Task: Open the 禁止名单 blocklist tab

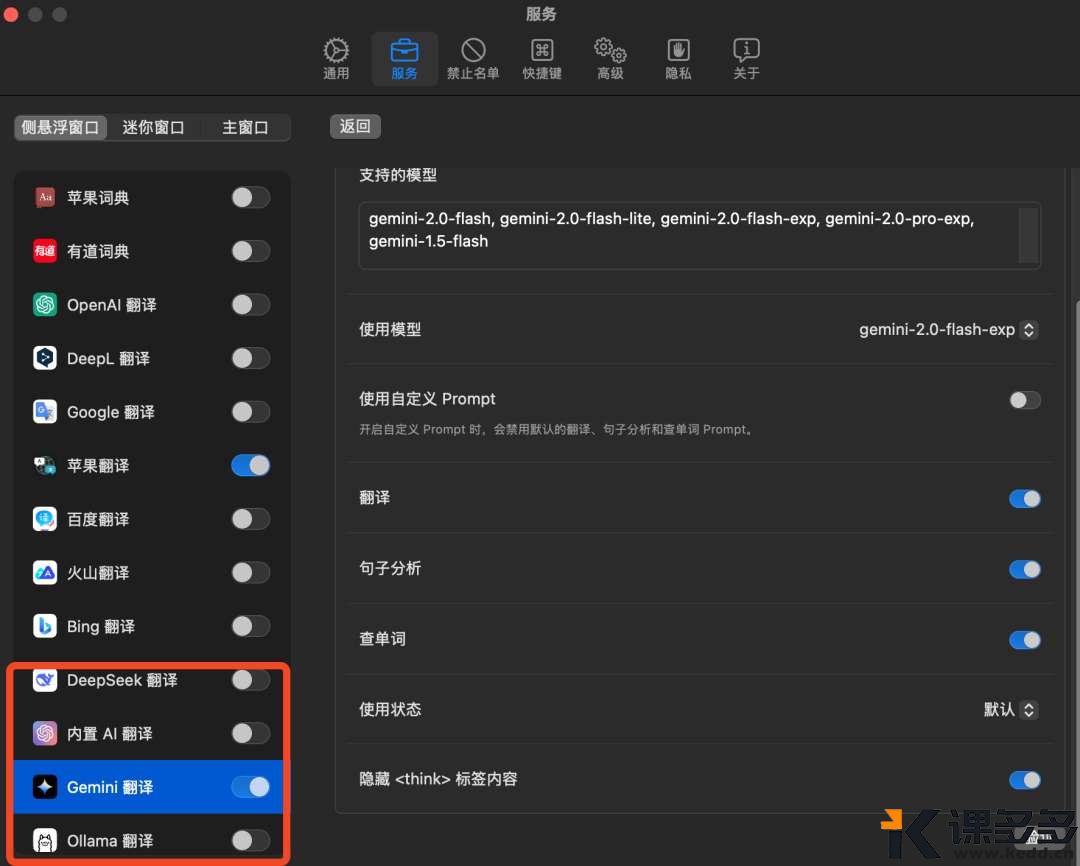Action: click(x=472, y=59)
